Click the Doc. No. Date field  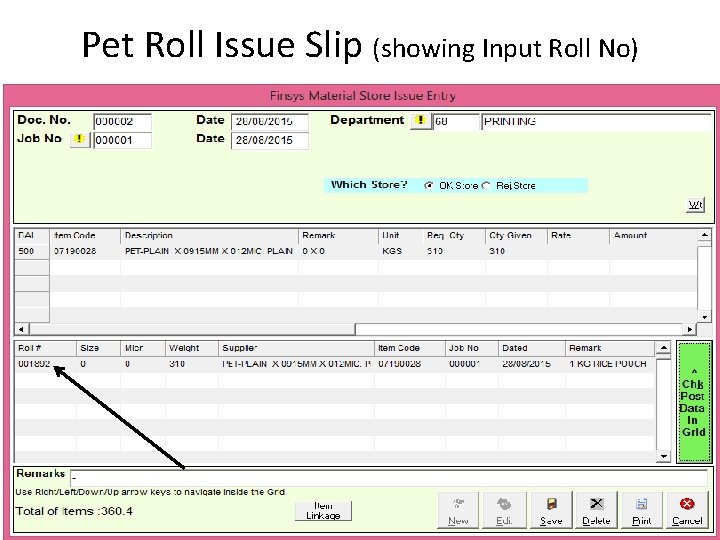tap(270, 122)
